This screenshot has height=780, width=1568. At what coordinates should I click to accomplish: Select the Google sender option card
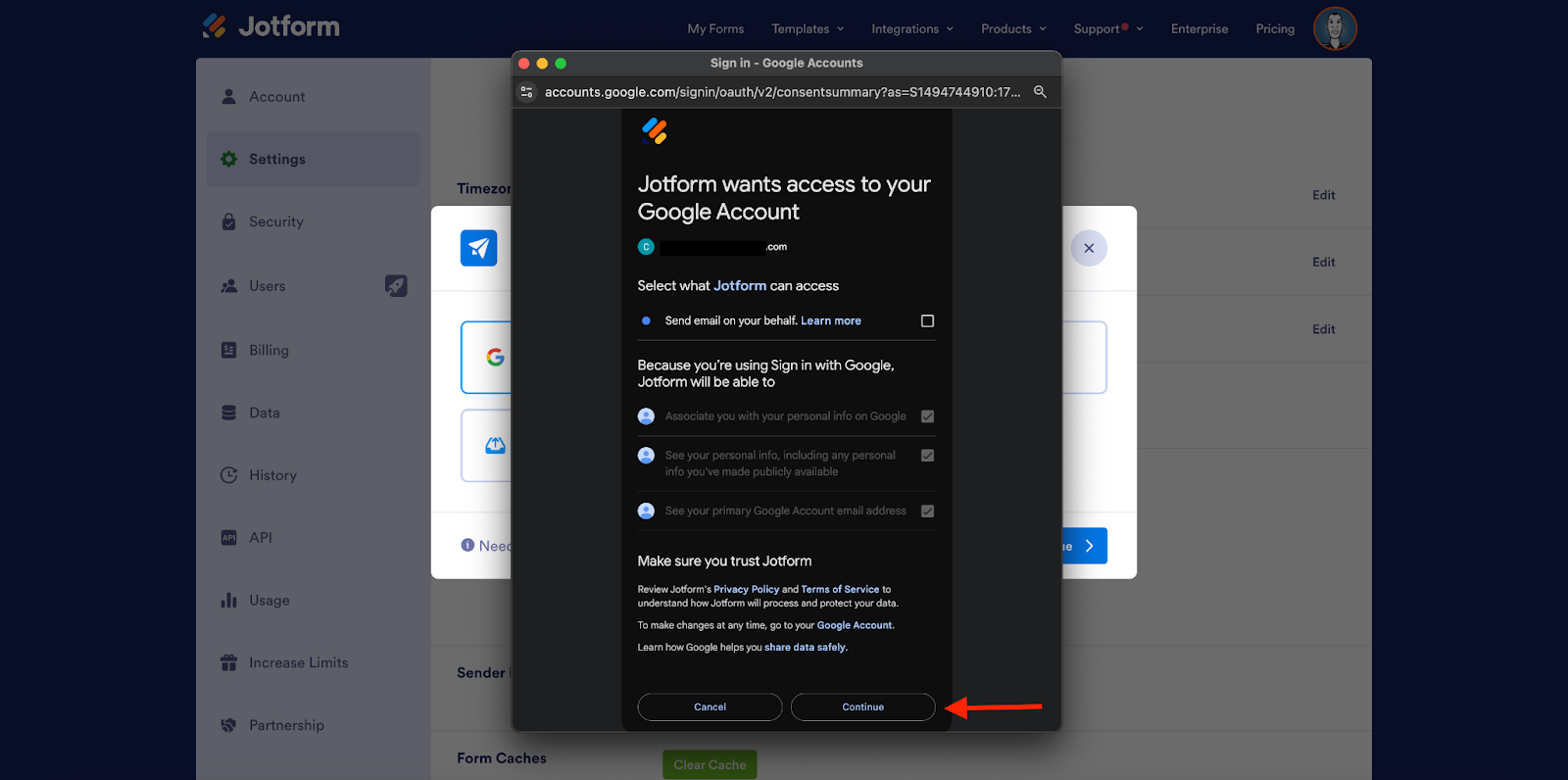[x=486, y=358]
